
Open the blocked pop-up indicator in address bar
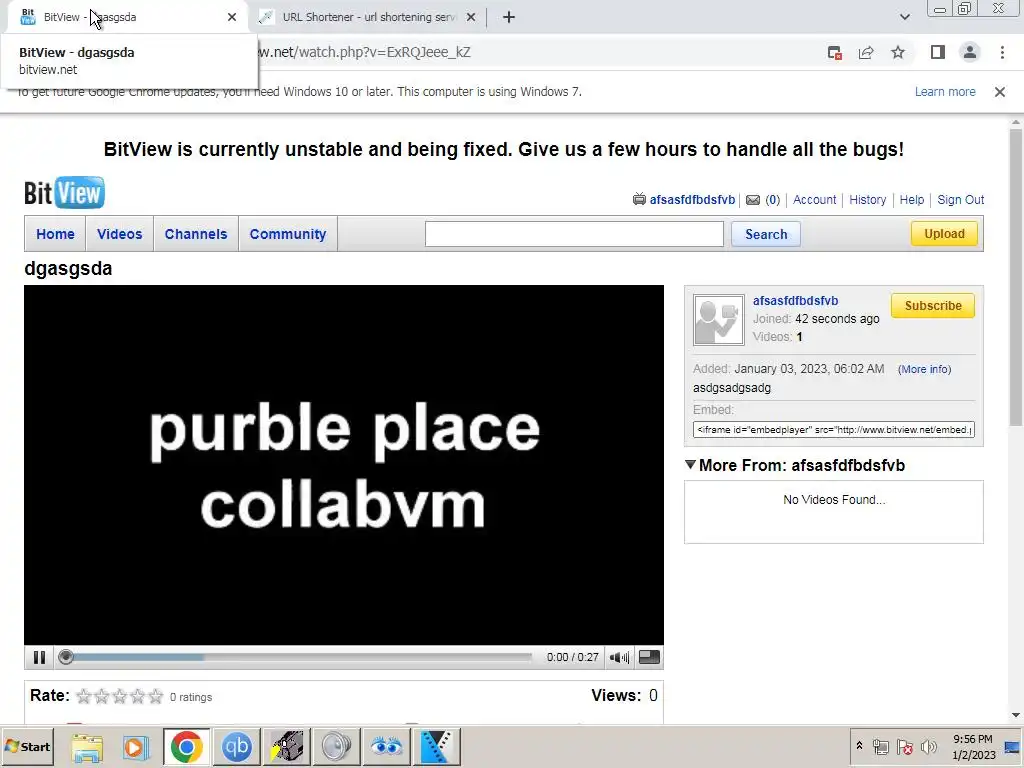[834, 52]
